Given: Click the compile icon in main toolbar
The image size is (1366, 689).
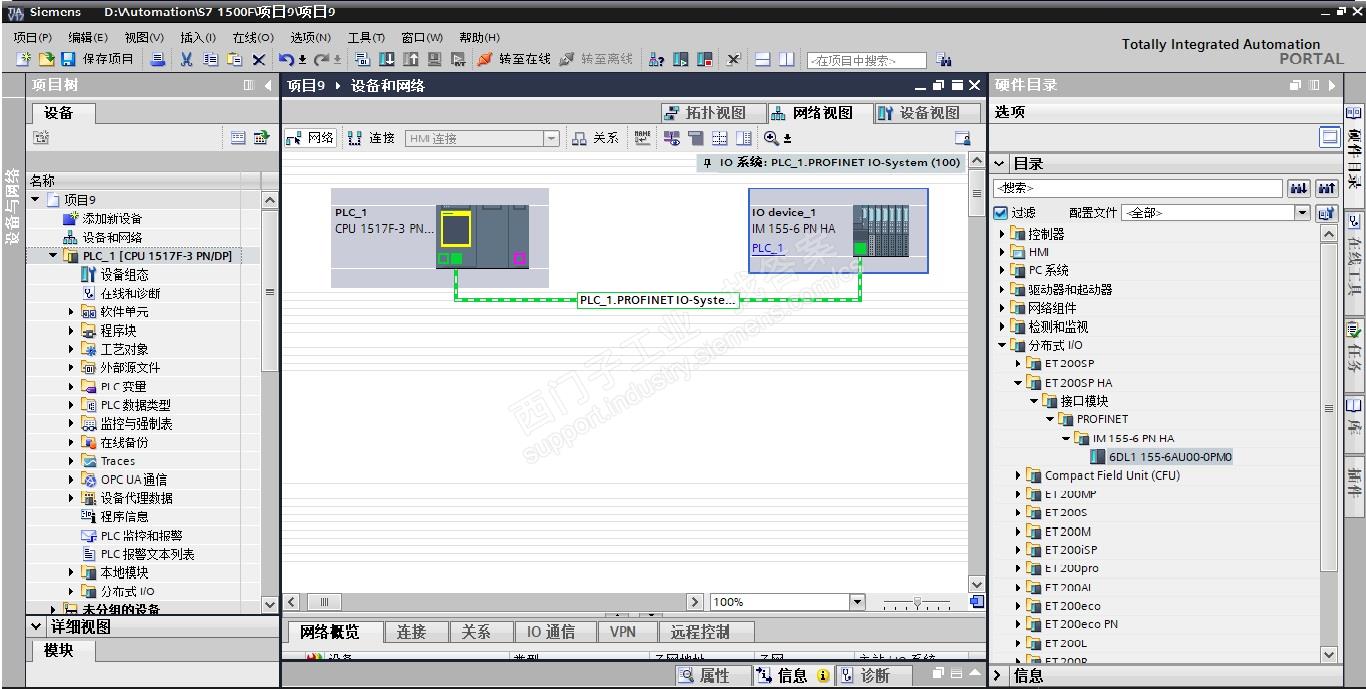Looking at the screenshot, I should [363, 59].
